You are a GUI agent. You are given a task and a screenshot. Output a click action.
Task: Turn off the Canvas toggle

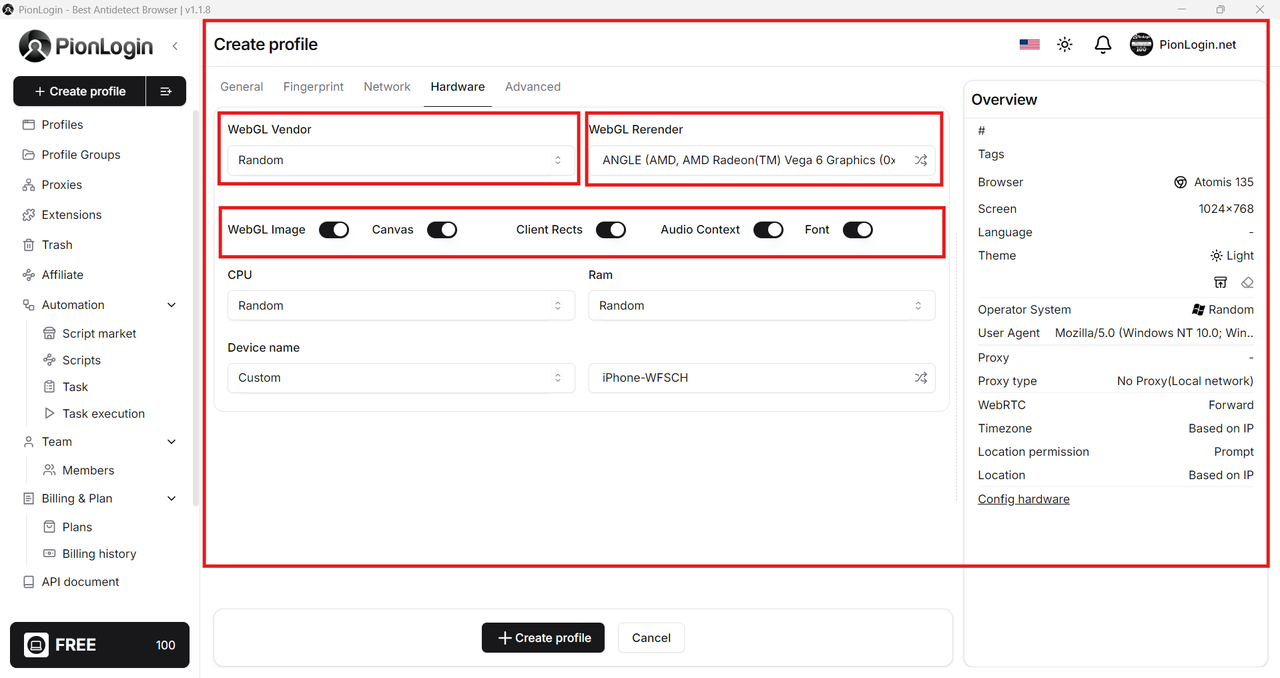click(442, 230)
